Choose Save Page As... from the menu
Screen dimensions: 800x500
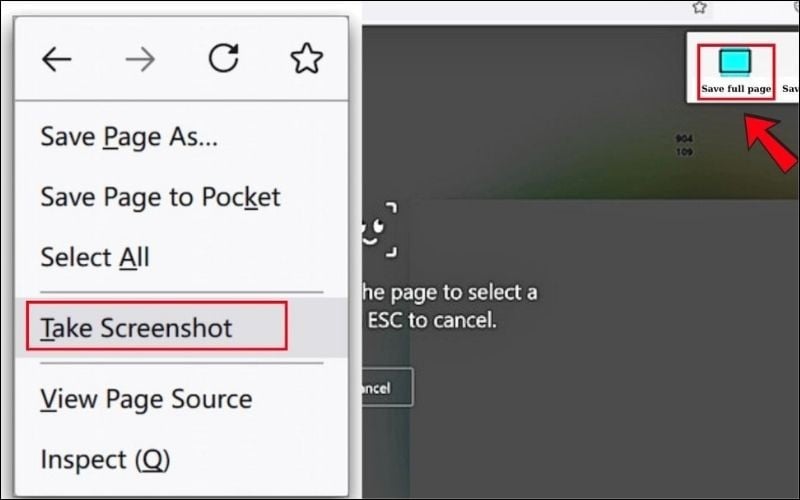(x=129, y=137)
